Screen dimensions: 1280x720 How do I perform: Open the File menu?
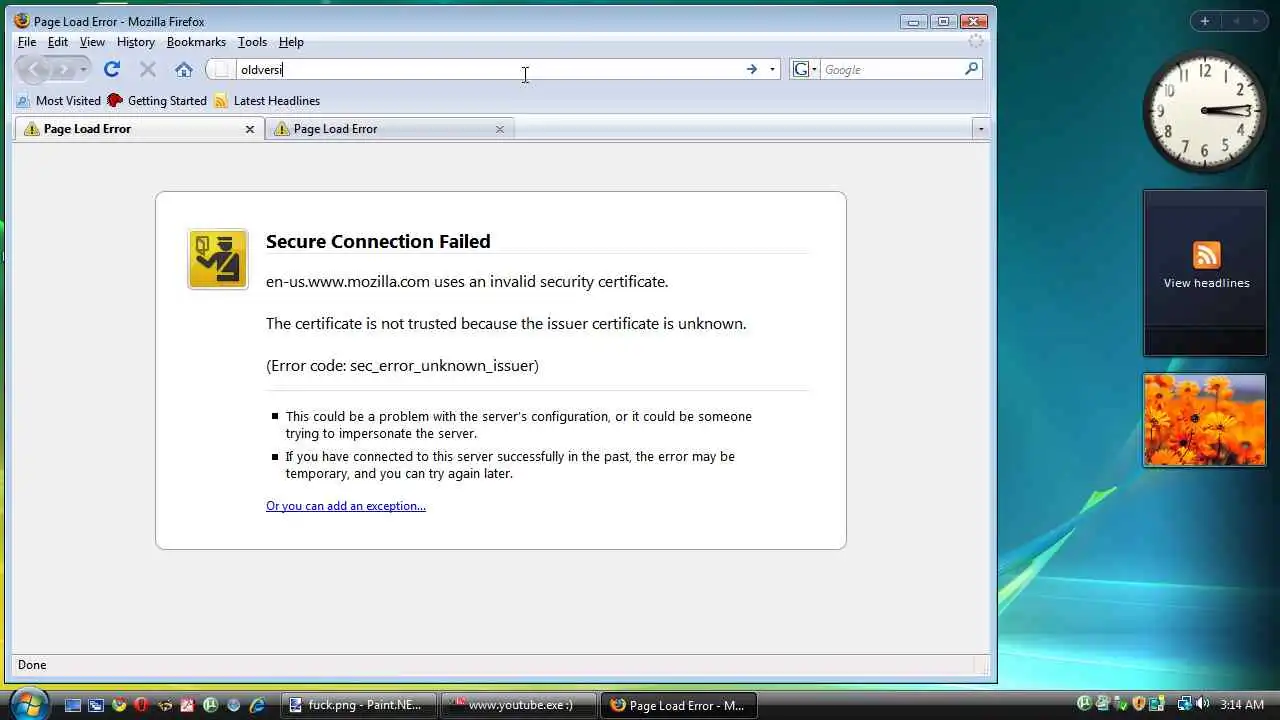27,42
